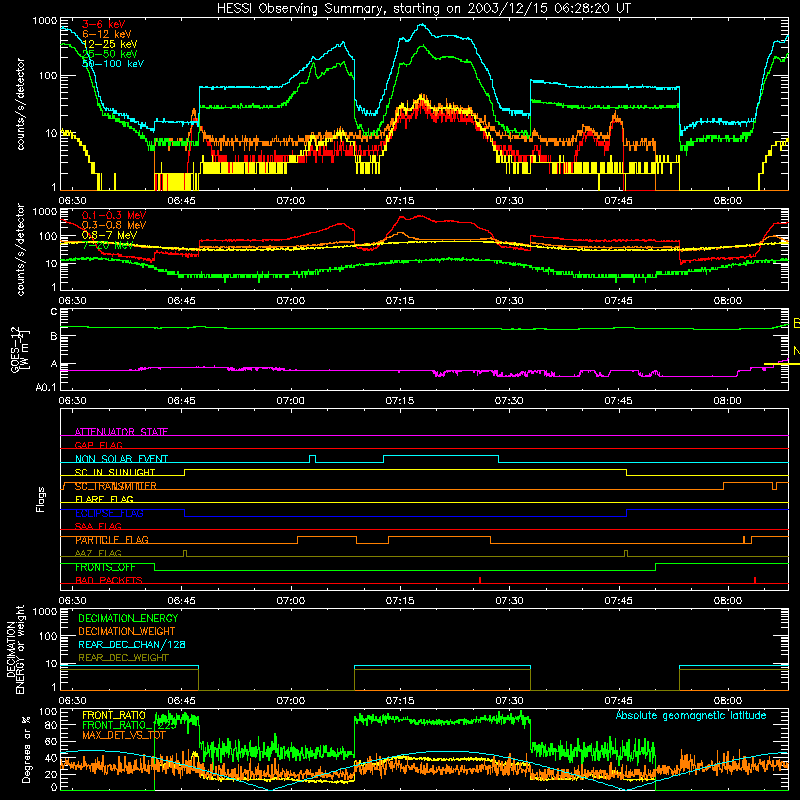Pick the 'AAZ_FLAG' flag label

[98, 553]
